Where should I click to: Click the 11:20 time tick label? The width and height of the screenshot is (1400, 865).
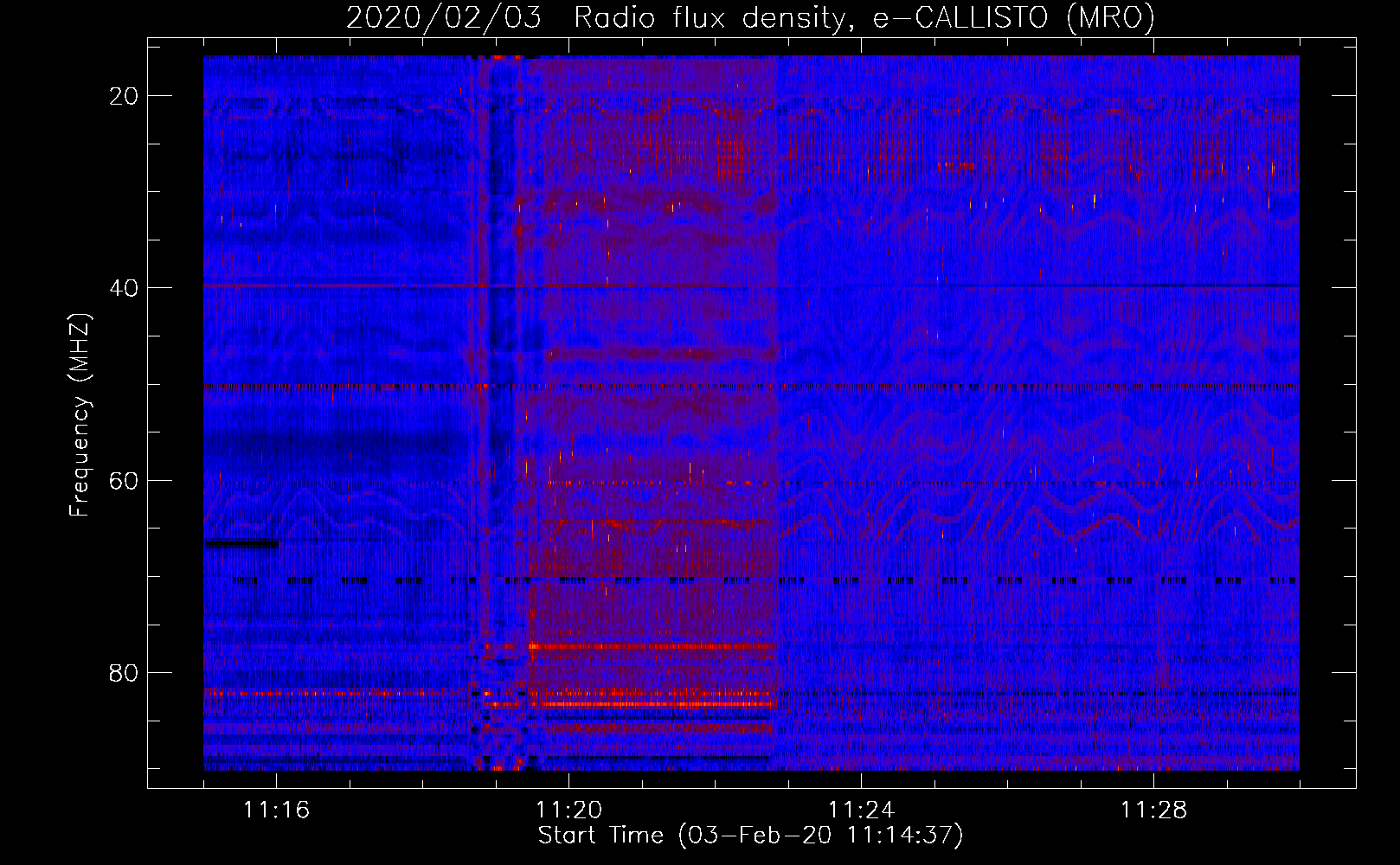[568, 811]
